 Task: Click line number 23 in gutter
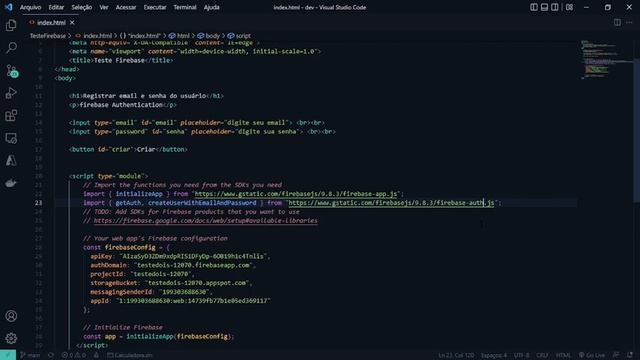[x=38, y=203]
